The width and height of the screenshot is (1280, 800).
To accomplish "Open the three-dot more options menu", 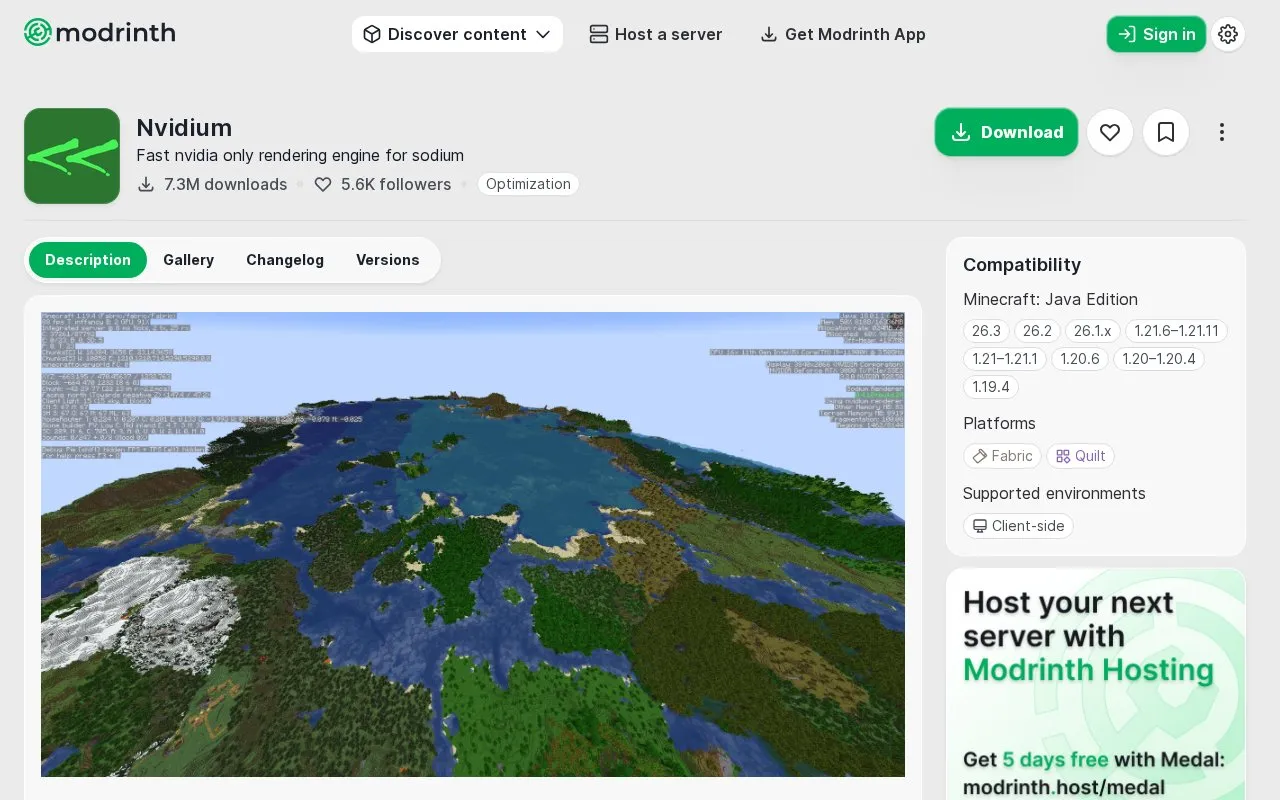I will pos(1222,132).
